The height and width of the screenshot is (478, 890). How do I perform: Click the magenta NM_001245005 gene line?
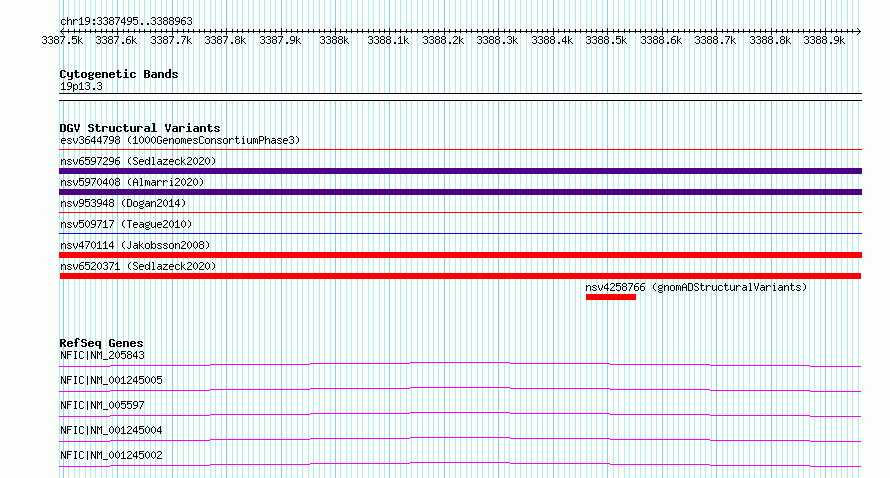click(460, 389)
